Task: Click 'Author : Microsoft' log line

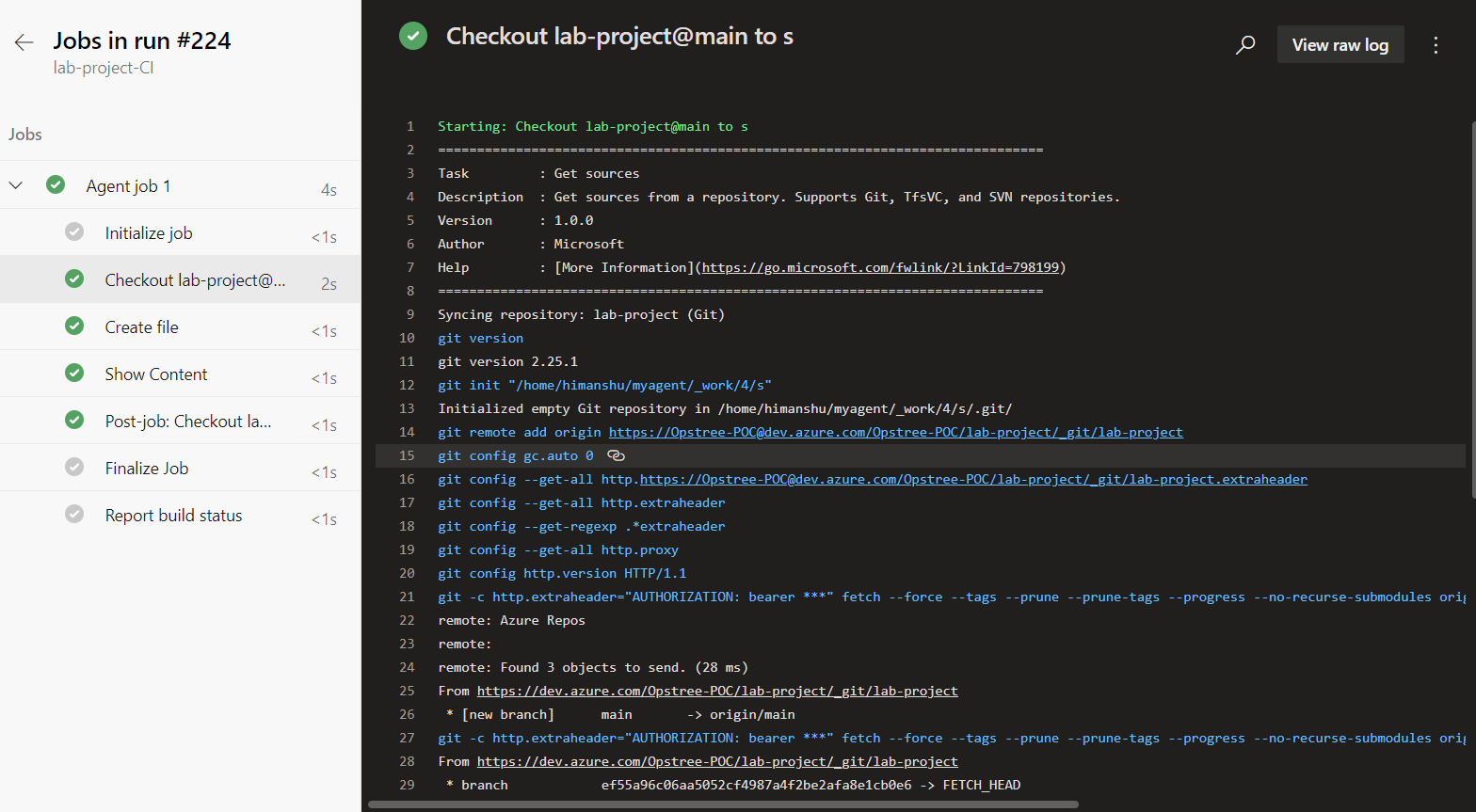Action: [x=531, y=244]
